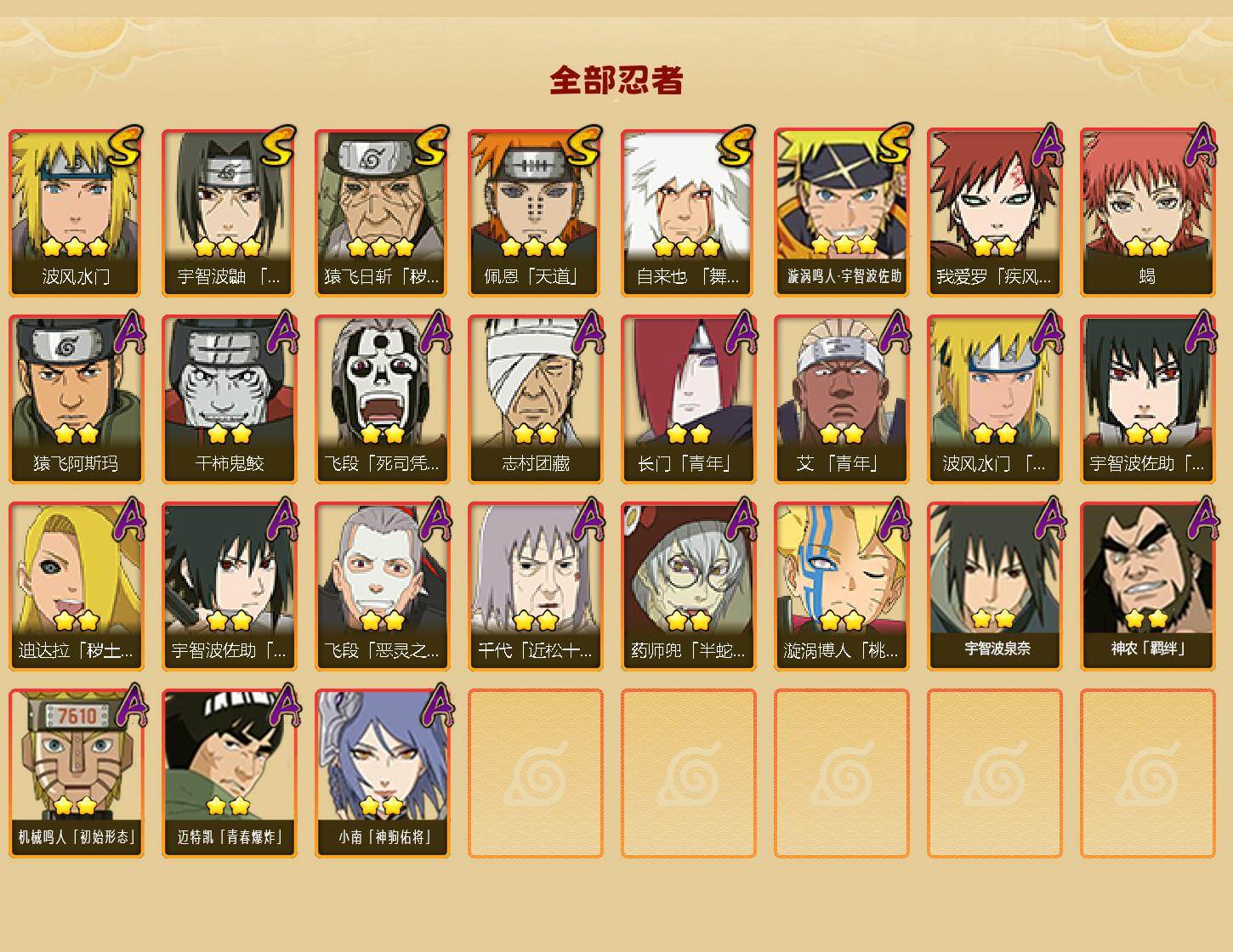
Task: Open the 机械鸣人「初始形态」 card
Action: 77,773
